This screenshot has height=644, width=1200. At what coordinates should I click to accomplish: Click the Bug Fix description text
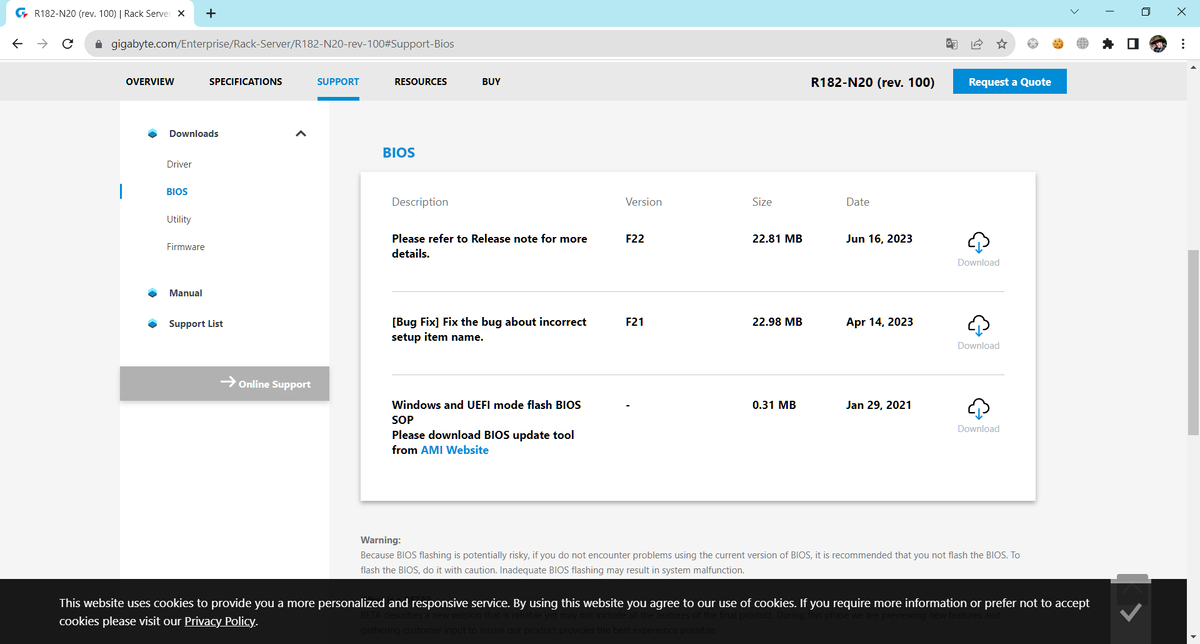coord(489,329)
